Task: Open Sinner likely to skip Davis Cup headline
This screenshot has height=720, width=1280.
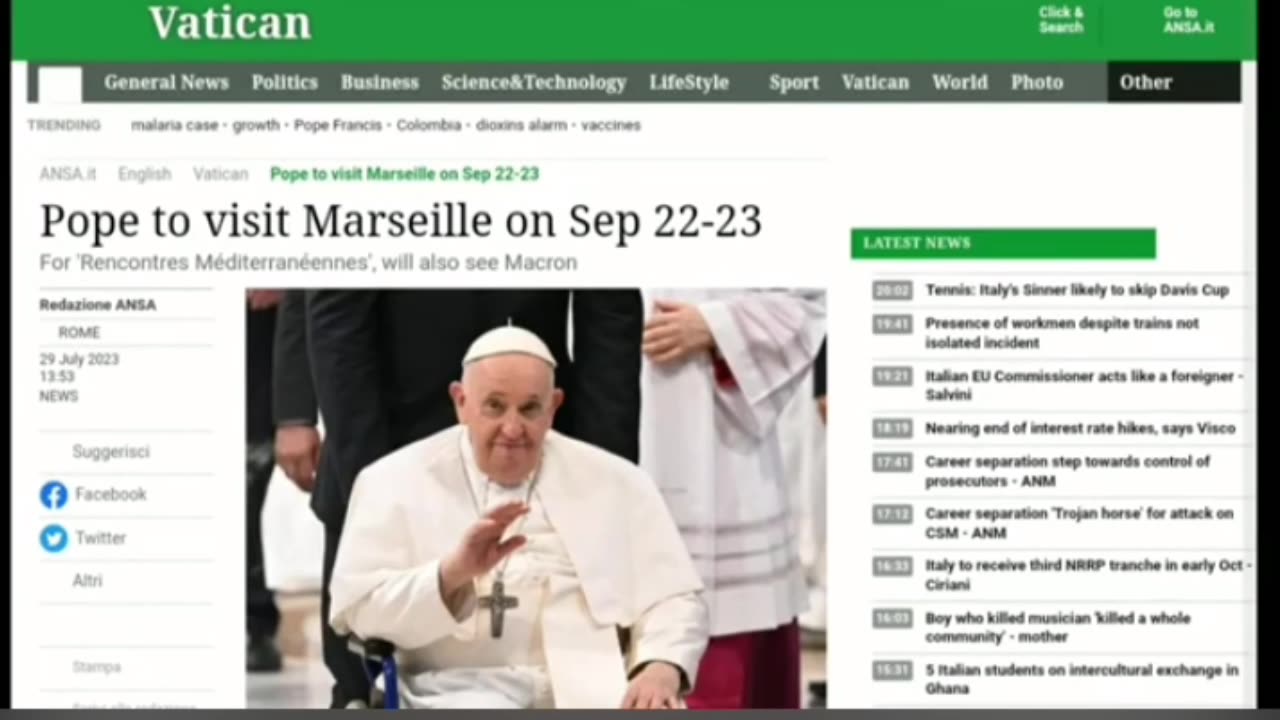Action: [1077, 290]
